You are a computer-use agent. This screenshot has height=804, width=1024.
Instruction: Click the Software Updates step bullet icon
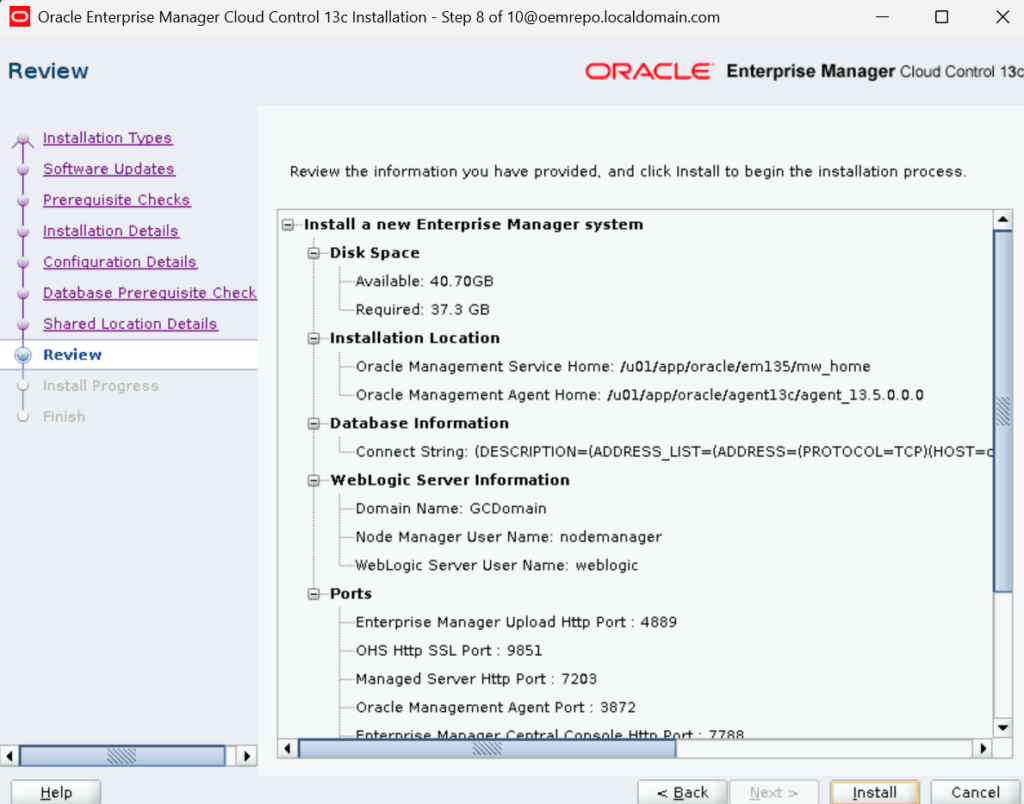tap(23, 169)
